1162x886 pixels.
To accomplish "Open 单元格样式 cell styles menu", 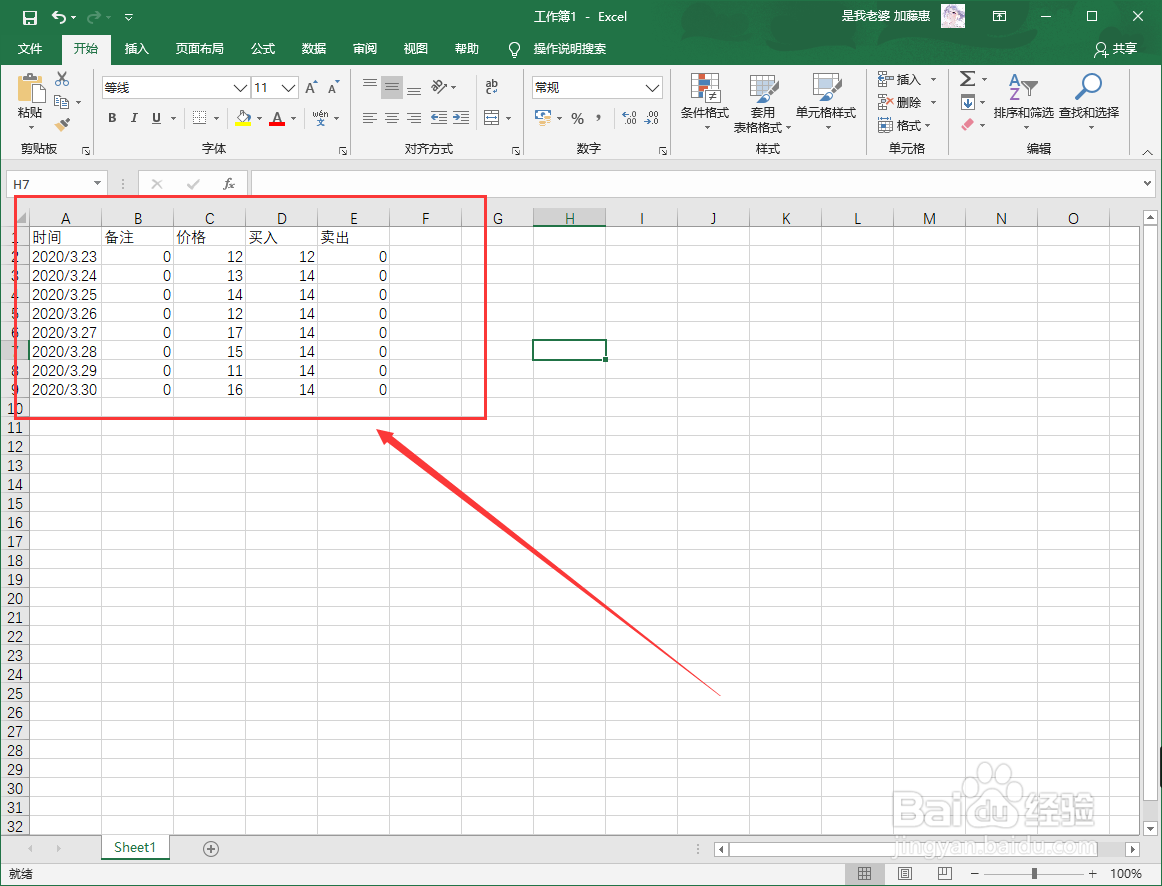I will [x=826, y=102].
